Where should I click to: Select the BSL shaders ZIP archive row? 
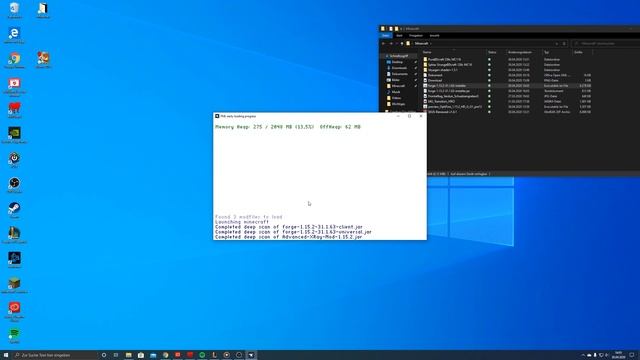click(507, 112)
